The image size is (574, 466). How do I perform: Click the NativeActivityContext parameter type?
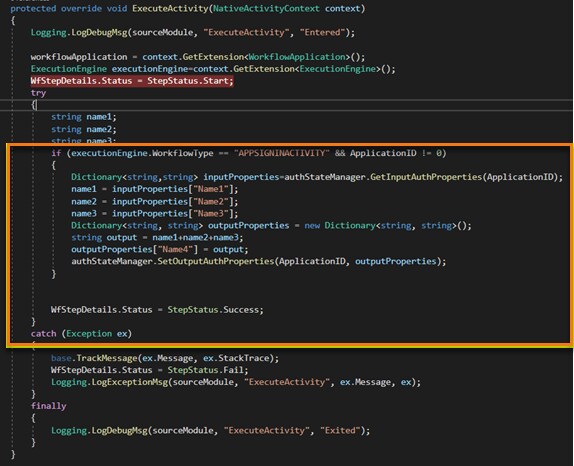266,8
